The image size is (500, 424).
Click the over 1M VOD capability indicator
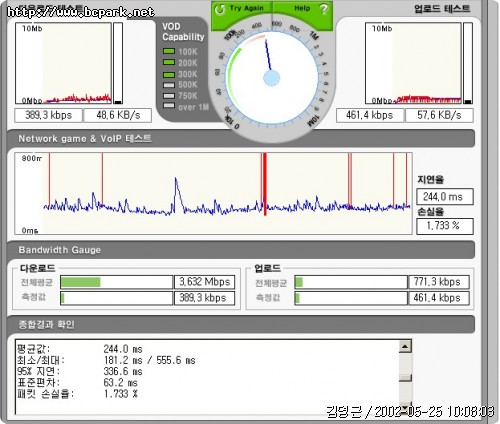[x=169, y=106]
